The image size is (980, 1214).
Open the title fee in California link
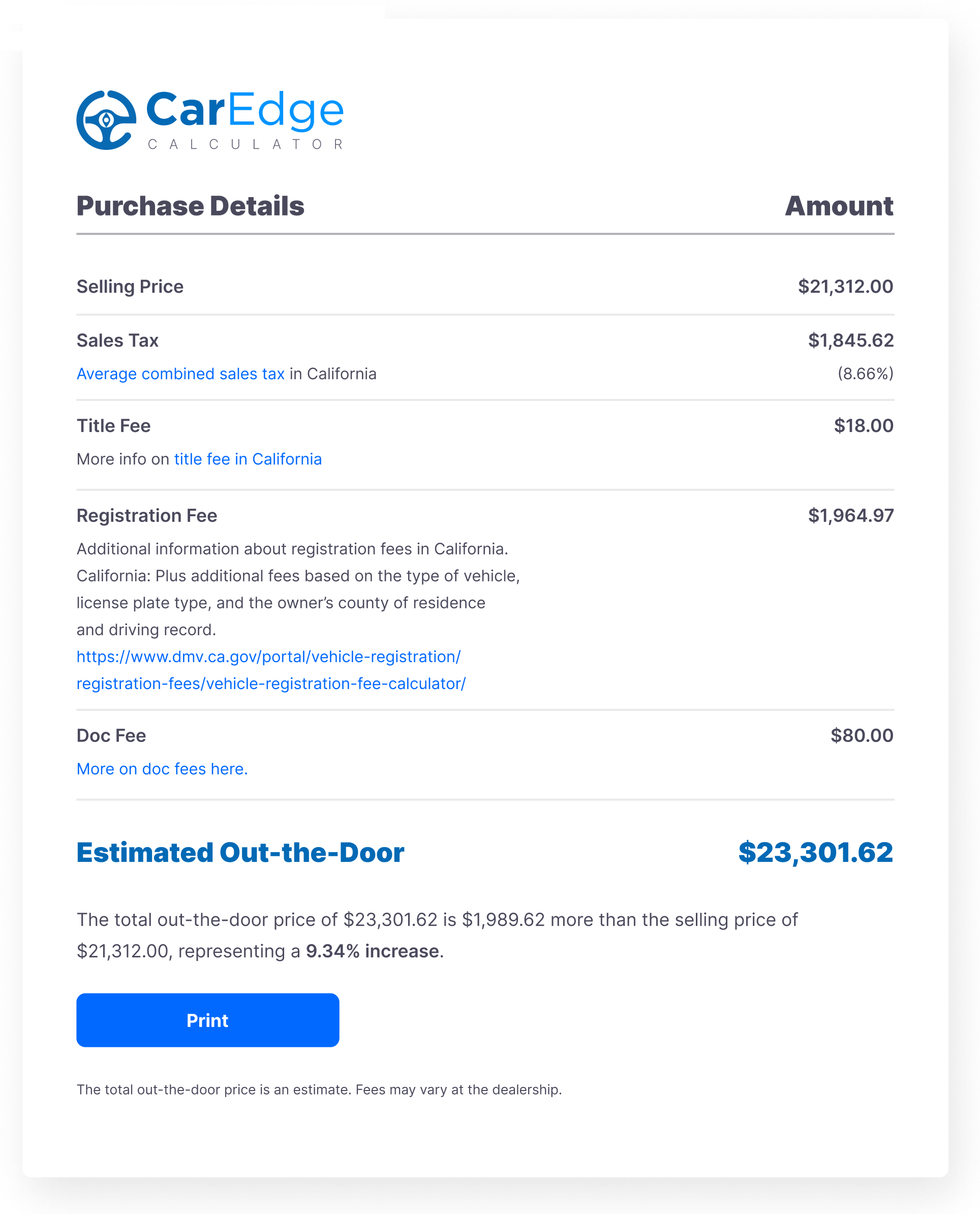click(248, 459)
